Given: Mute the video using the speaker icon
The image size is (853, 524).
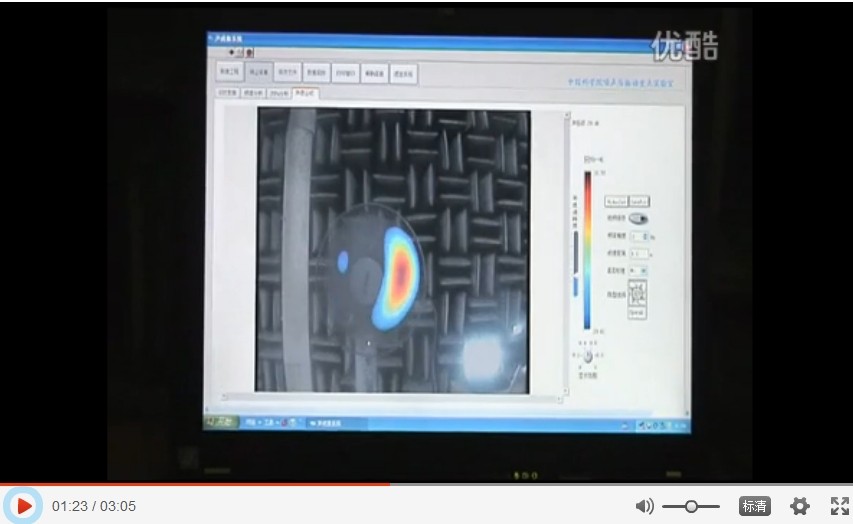Looking at the screenshot, I should [644, 506].
